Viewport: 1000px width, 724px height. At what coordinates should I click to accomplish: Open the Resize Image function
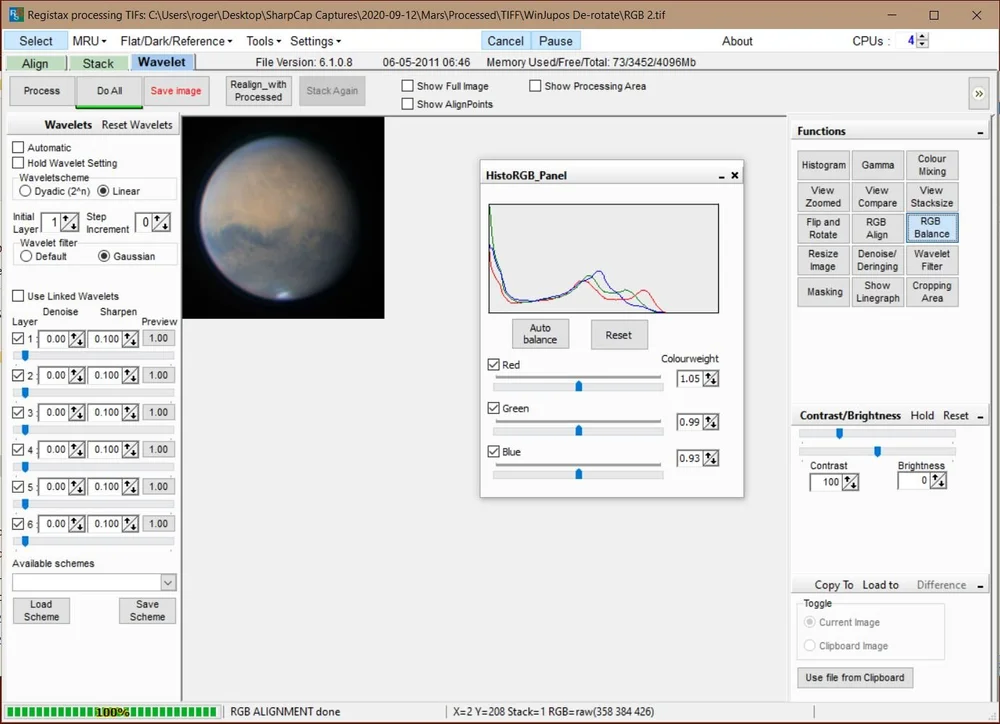[x=823, y=260]
